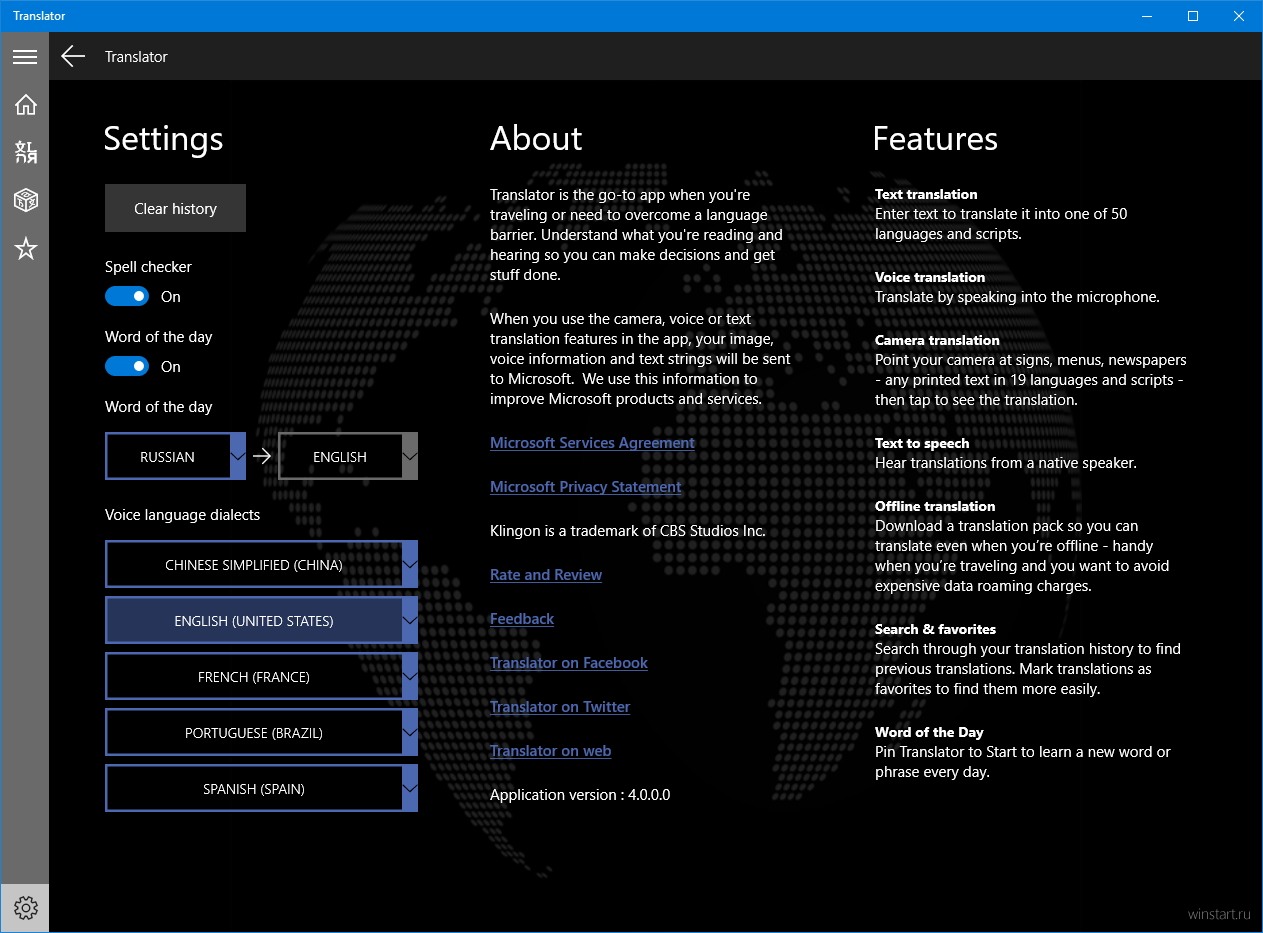Expand the Portuguese (Brazil) dialect dropdown
This screenshot has height=933, width=1263.
click(261, 732)
